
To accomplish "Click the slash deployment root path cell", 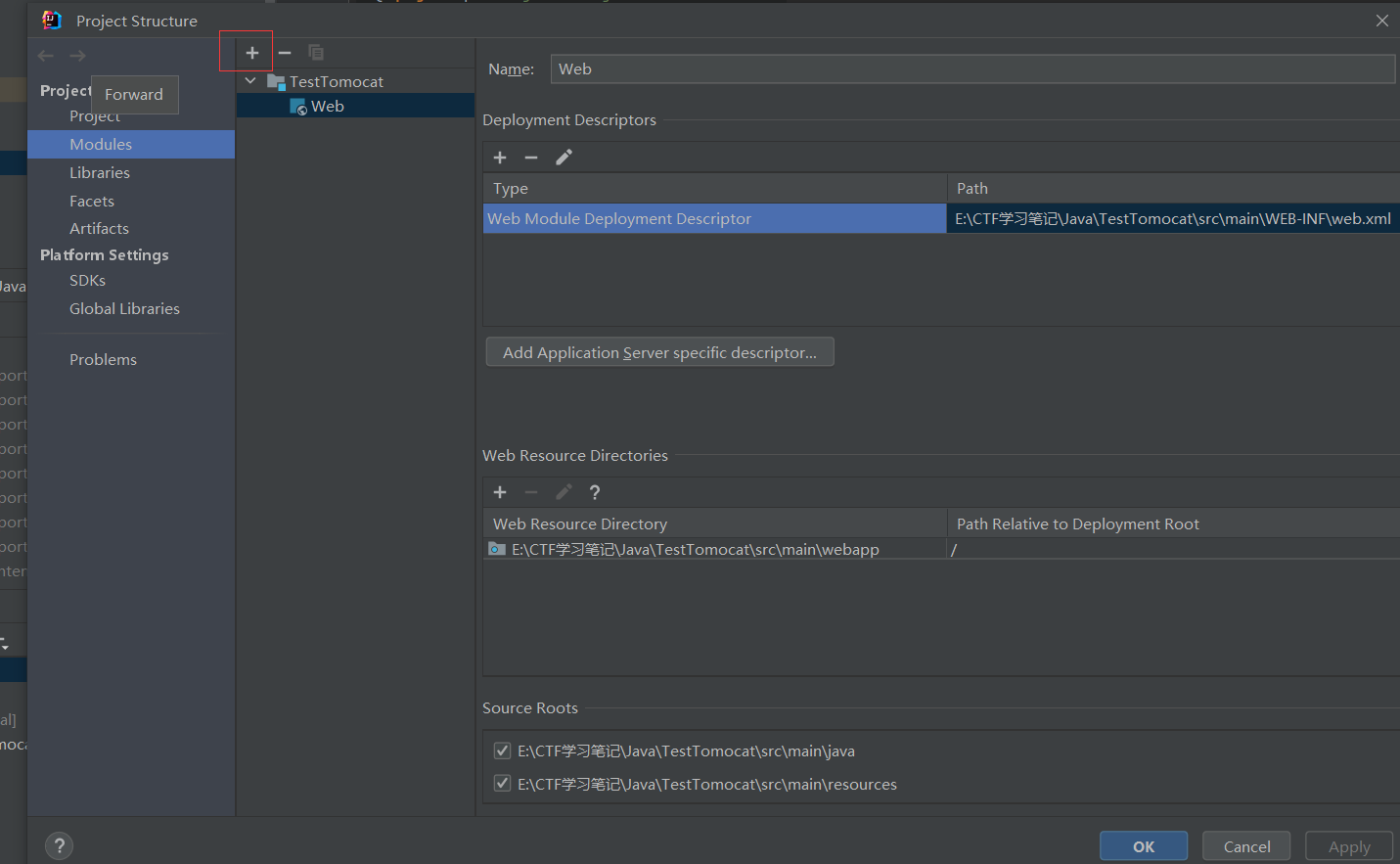I will point(1173,549).
